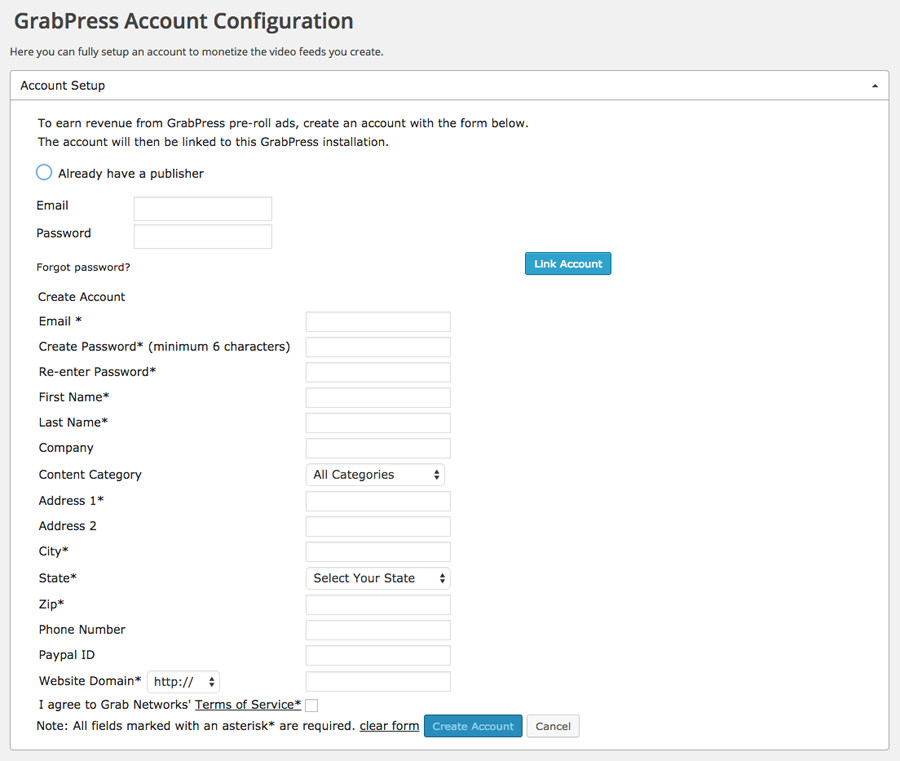This screenshot has width=900, height=761.
Task: Click the Website Domain input field
Action: pyautogui.click(x=378, y=682)
